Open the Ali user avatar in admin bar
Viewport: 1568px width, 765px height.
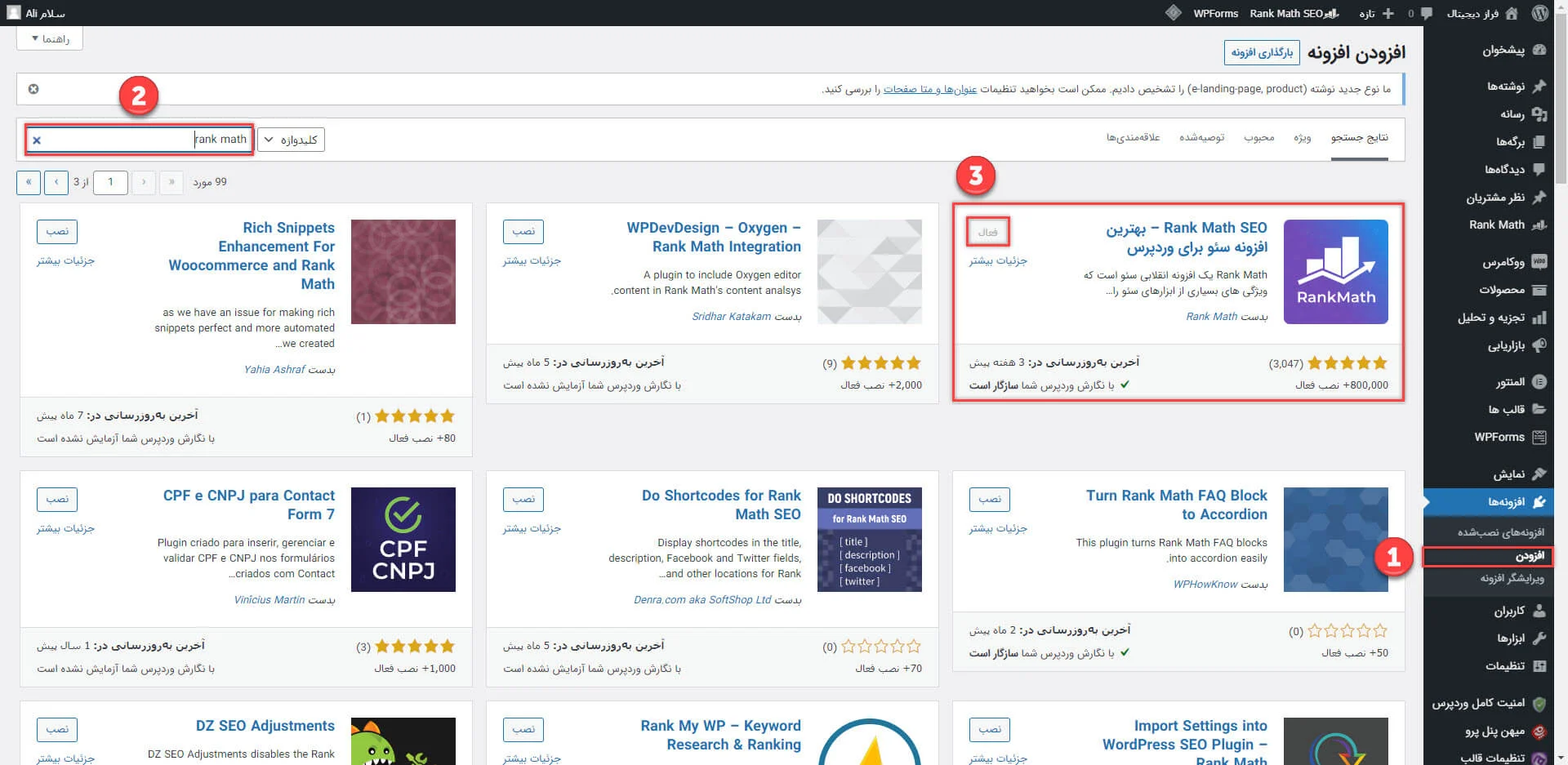click(x=13, y=13)
